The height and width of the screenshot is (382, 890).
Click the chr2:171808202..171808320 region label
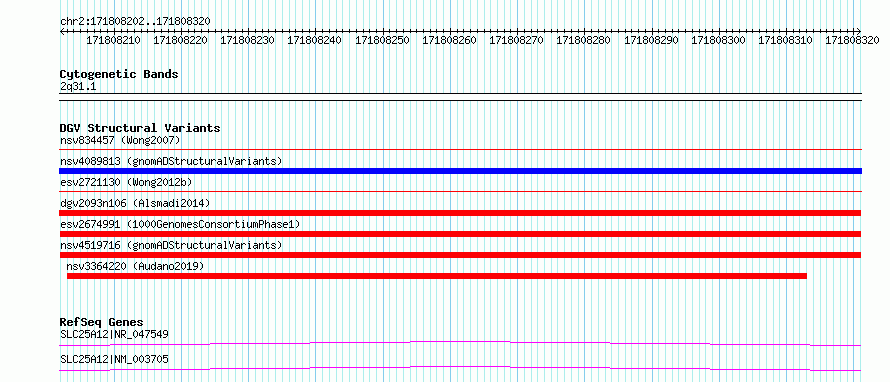coord(135,21)
